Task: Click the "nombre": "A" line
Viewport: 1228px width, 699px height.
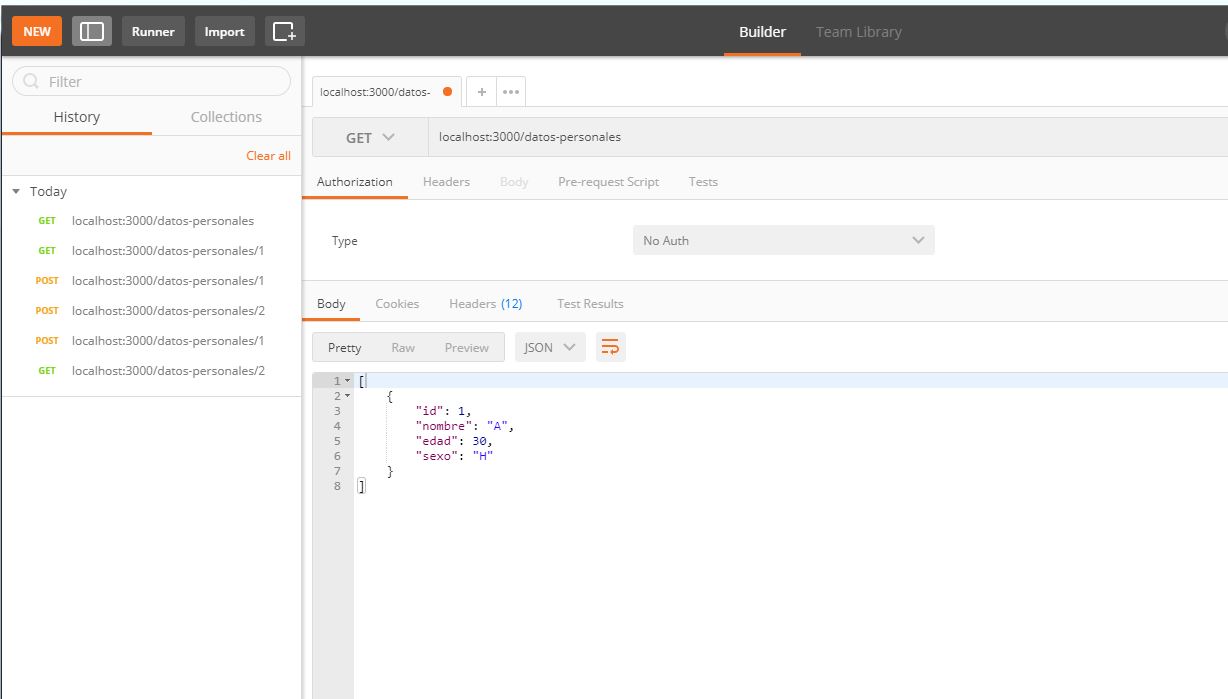Action: 465,426
